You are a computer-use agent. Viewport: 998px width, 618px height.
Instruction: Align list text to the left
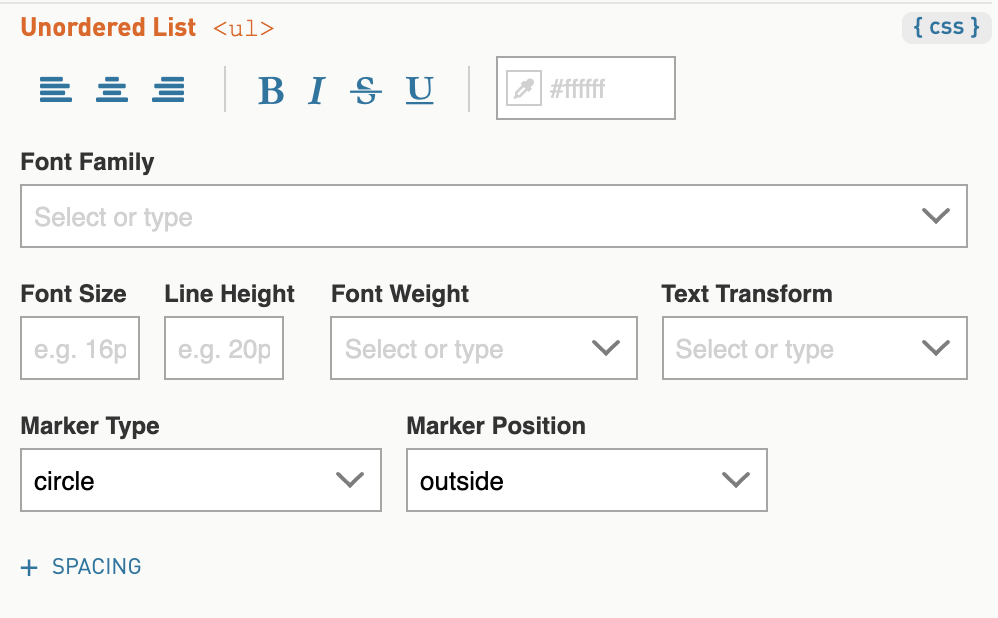(55, 89)
